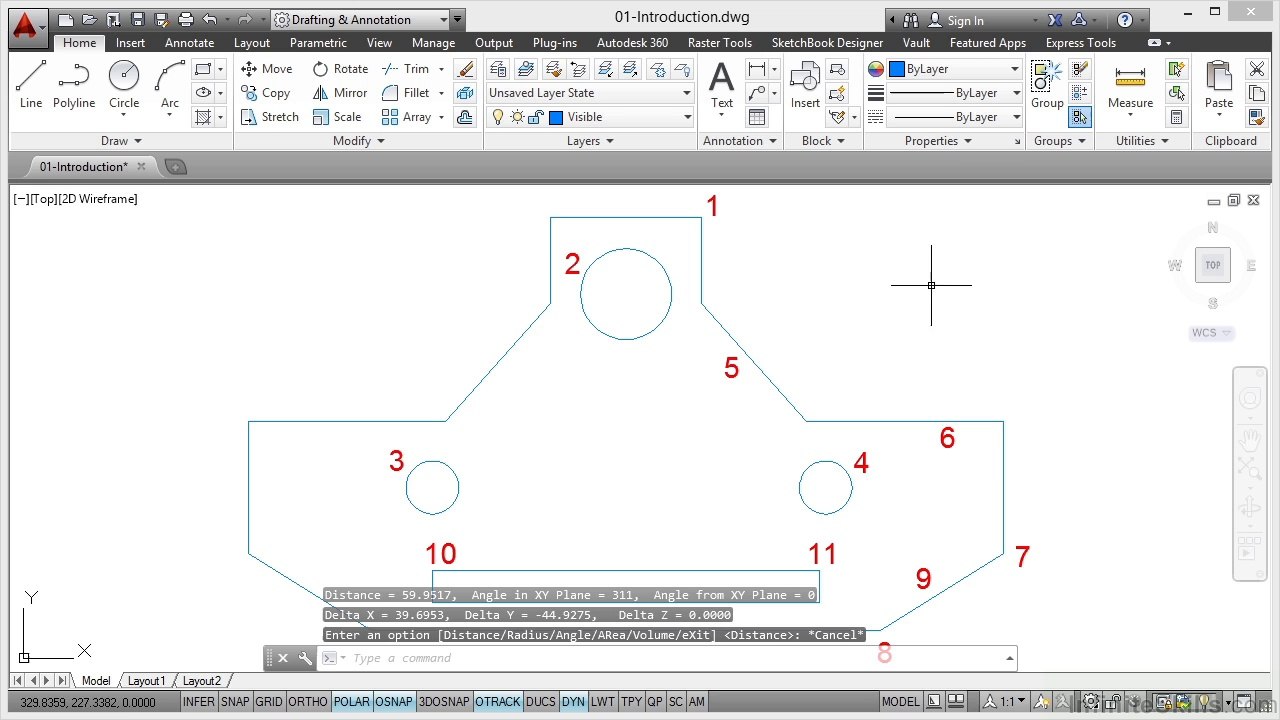Click the [Top] view control label
This screenshot has height=720, width=1280.
pyautogui.click(x=43, y=199)
